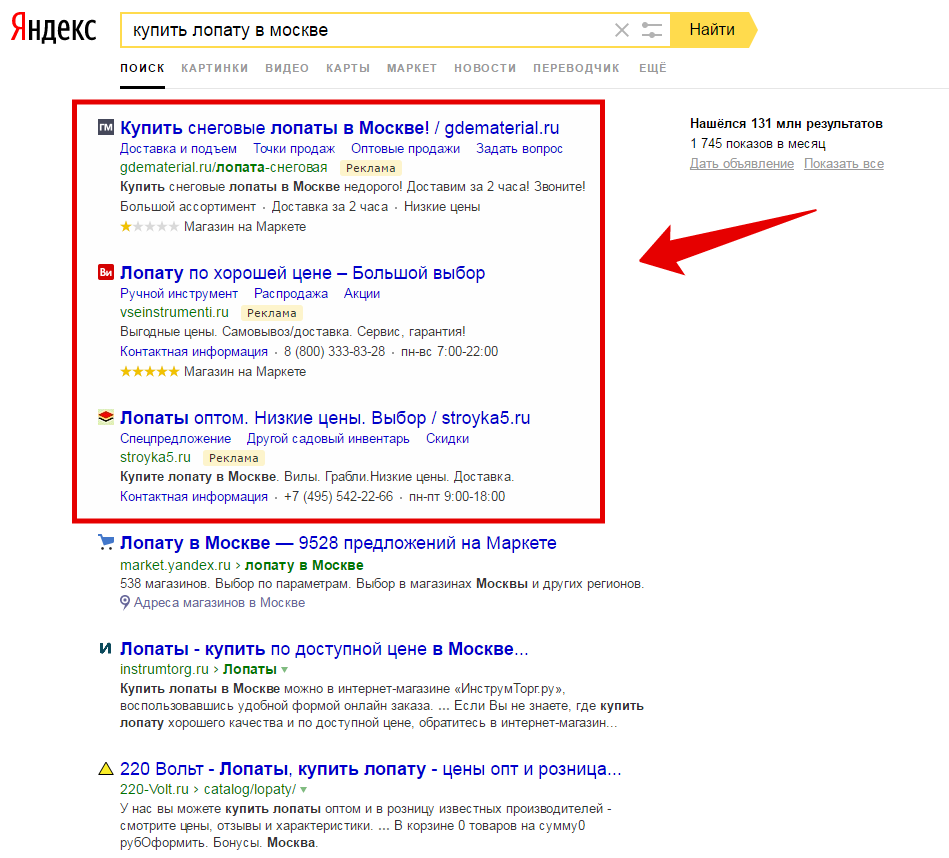The height and width of the screenshot is (858, 949).
Task: Open the Видео tab
Action: (287, 68)
